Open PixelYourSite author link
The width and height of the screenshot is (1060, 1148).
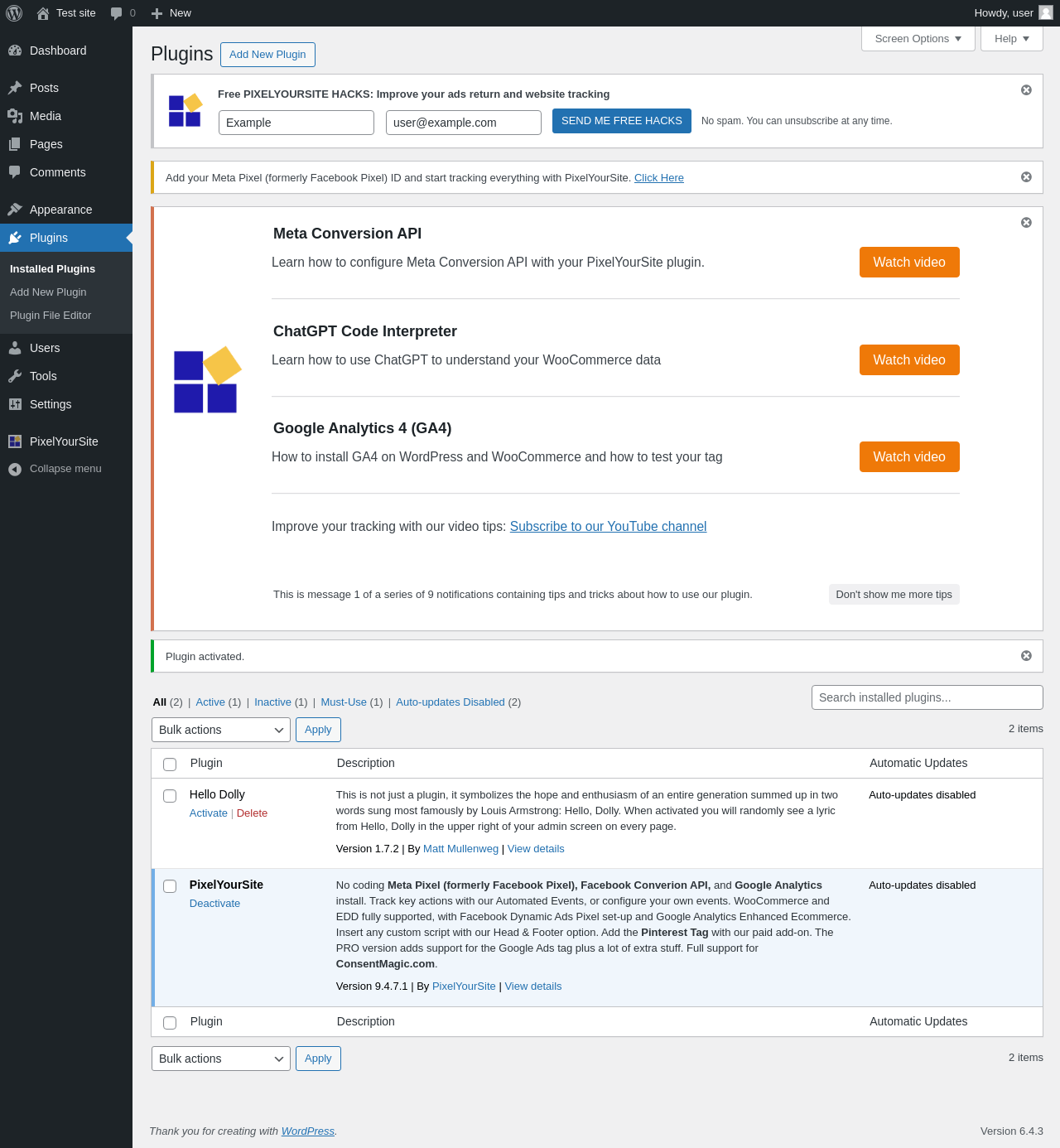(464, 986)
